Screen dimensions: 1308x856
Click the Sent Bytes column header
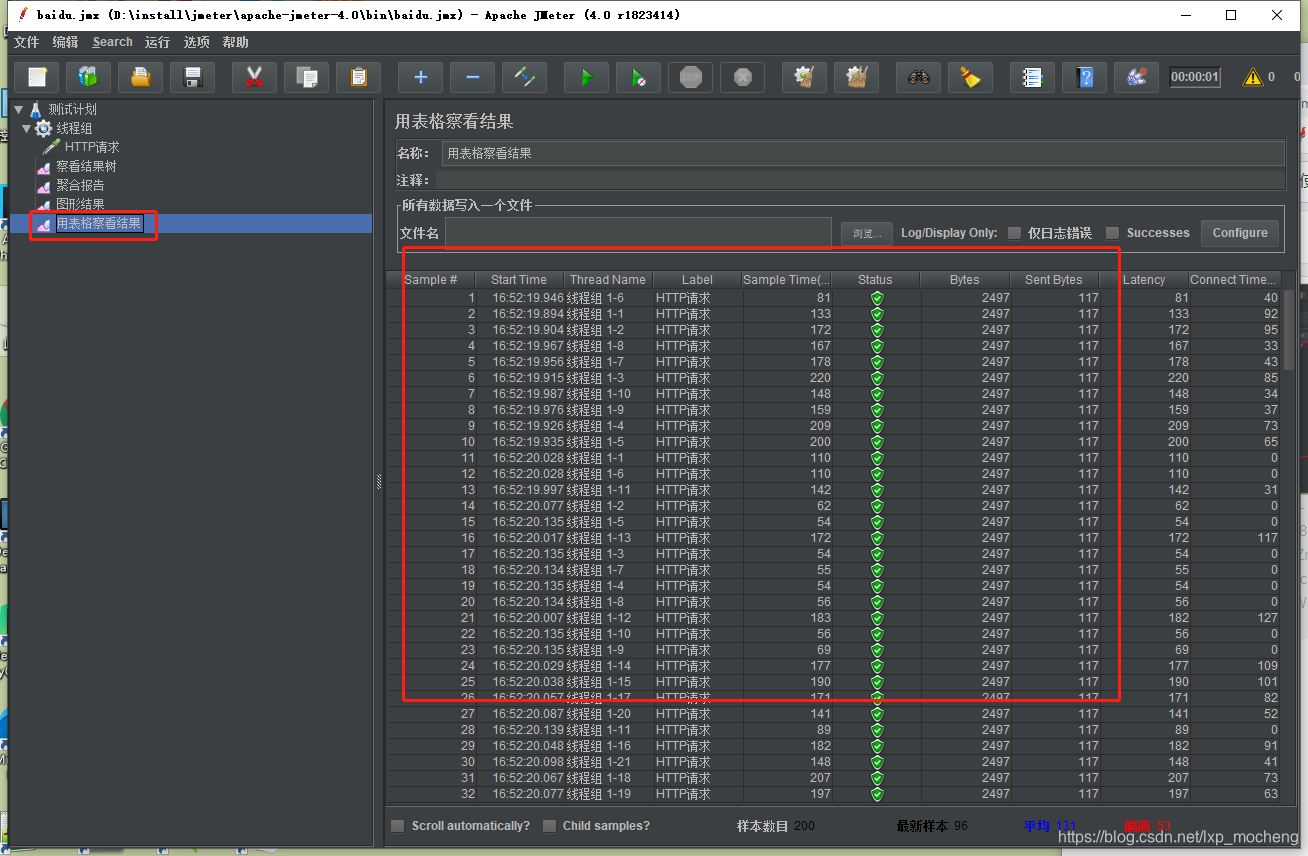click(1053, 280)
